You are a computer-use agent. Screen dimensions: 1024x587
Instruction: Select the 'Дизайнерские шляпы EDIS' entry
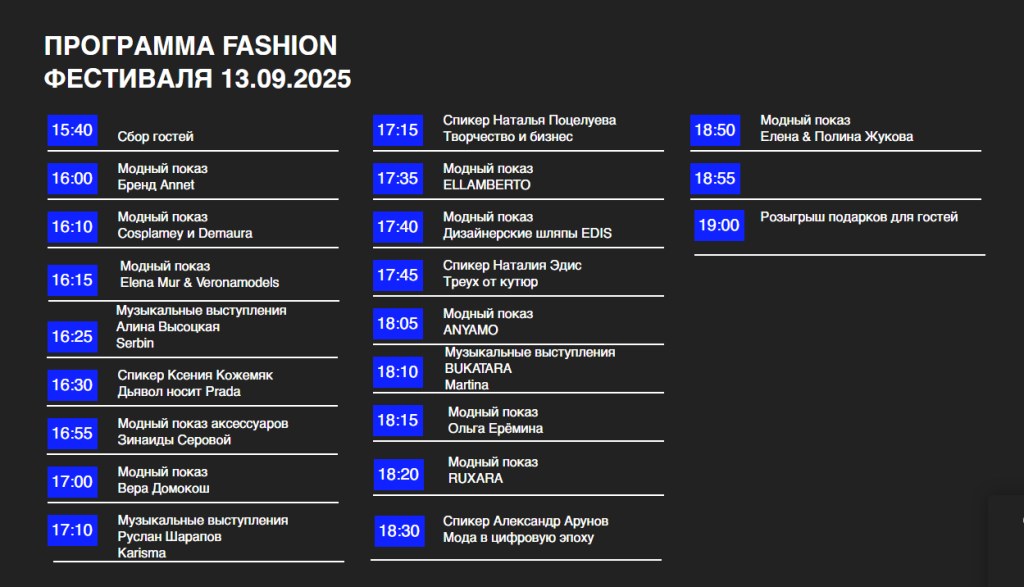click(527, 233)
